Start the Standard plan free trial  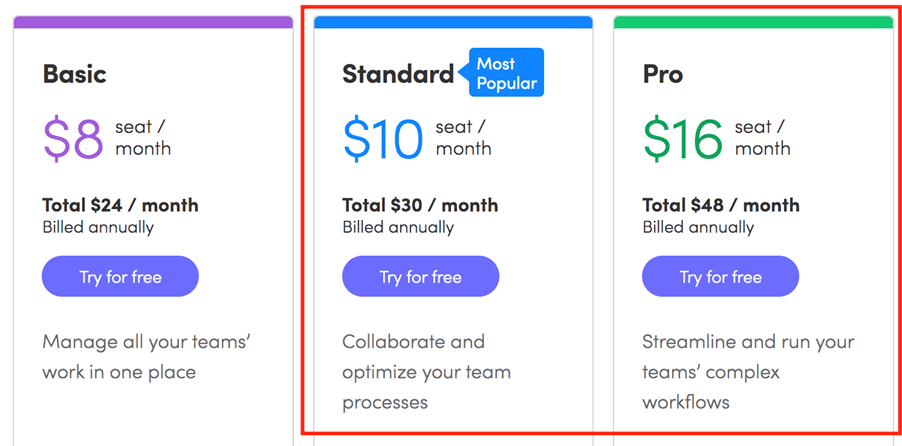point(421,277)
